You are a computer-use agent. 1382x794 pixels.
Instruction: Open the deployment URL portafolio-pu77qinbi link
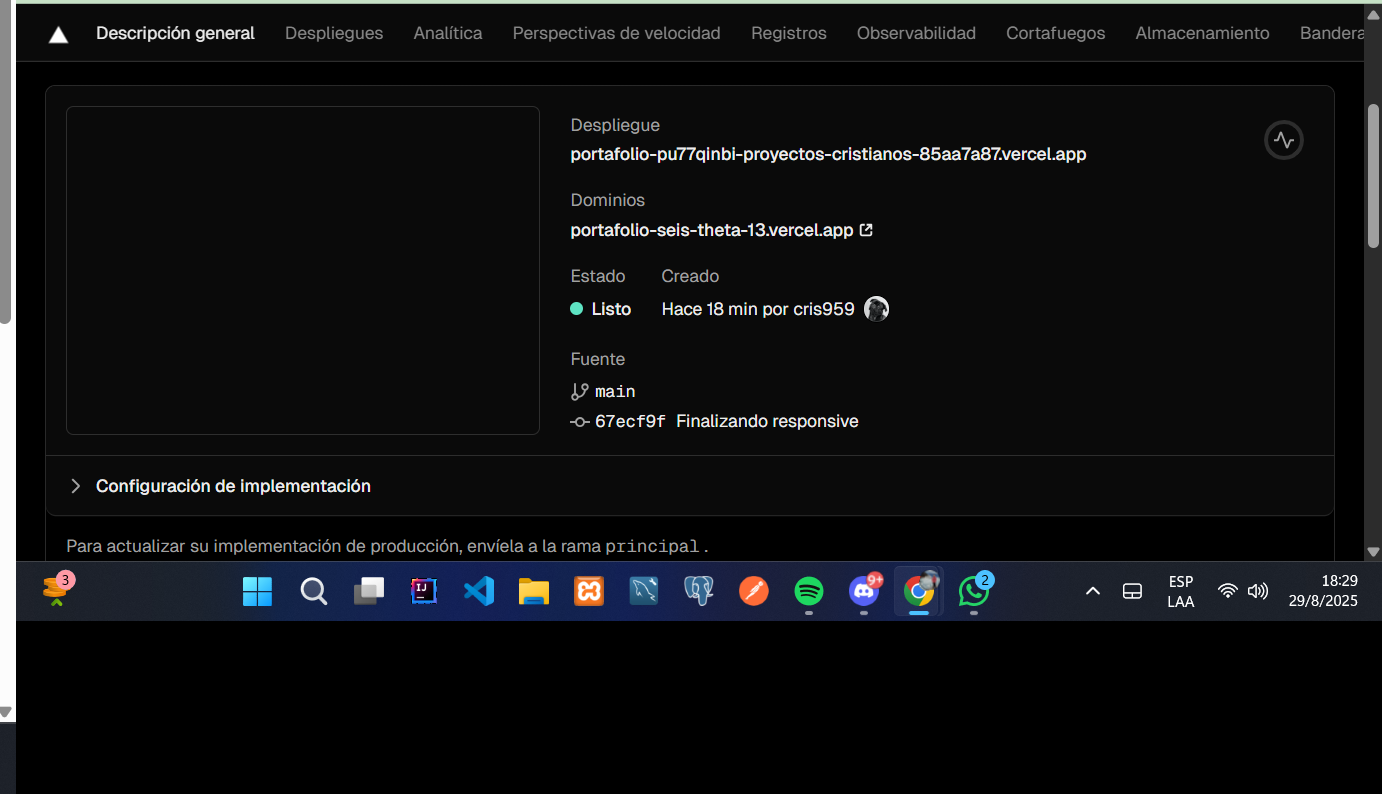pyautogui.click(x=828, y=155)
